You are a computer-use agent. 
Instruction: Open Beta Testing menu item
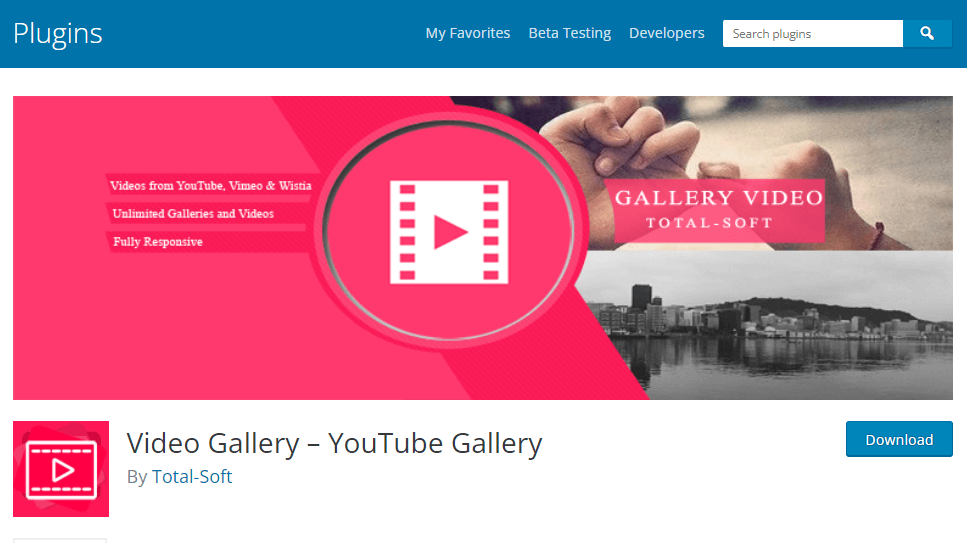[570, 33]
